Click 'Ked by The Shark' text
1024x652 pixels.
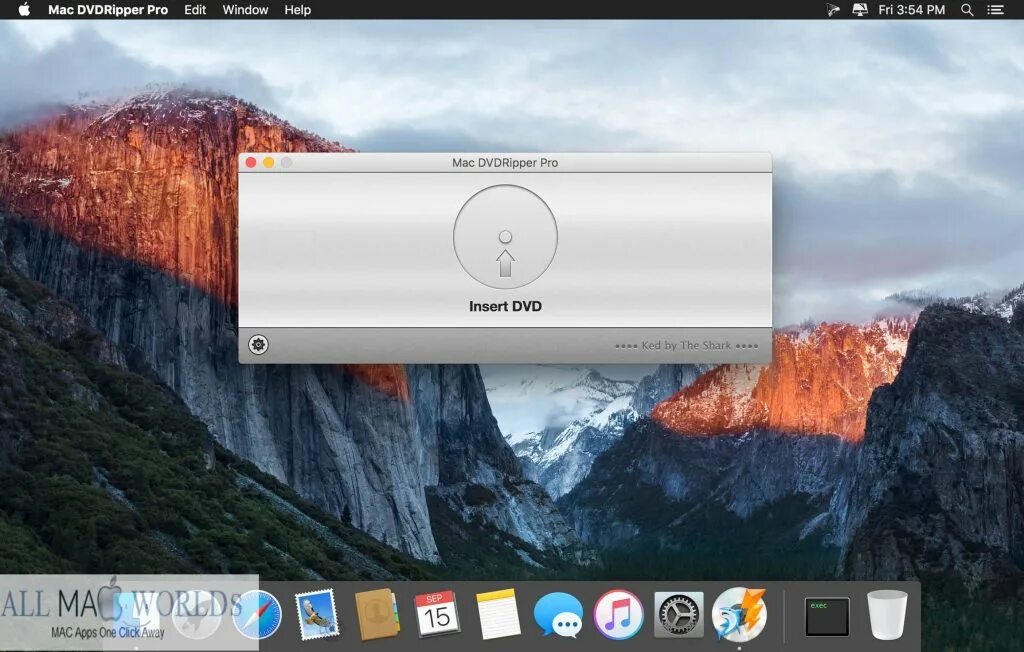[x=686, y=346]
